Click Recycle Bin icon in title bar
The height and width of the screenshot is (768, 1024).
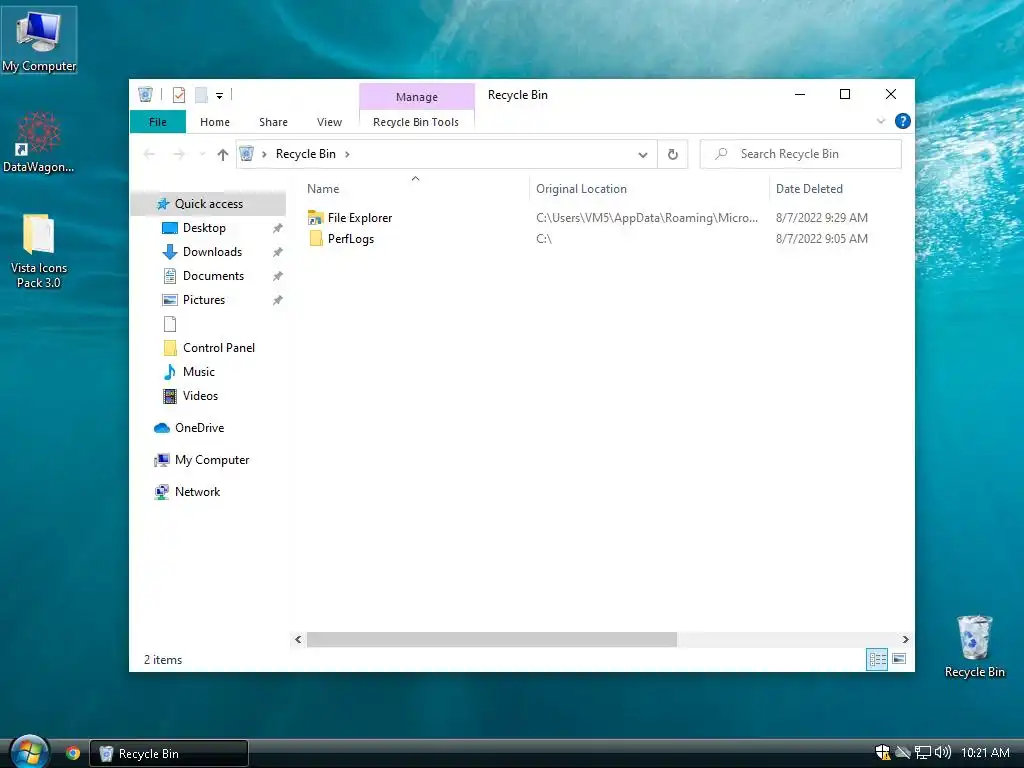(145, 95)
